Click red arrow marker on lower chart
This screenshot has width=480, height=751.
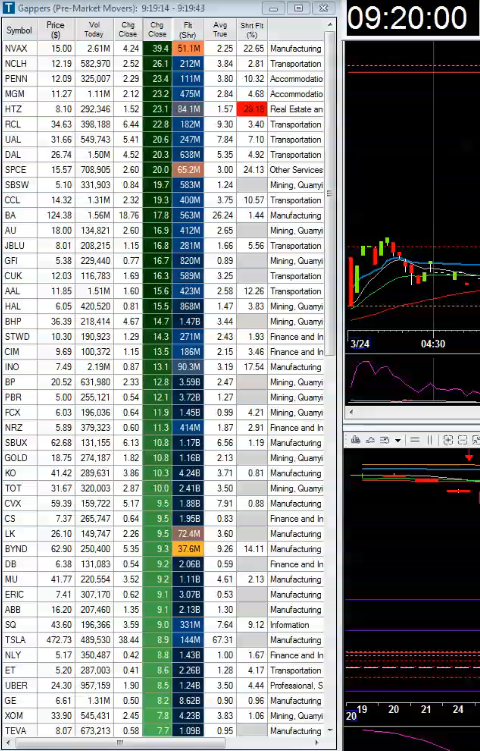(469, 455)
